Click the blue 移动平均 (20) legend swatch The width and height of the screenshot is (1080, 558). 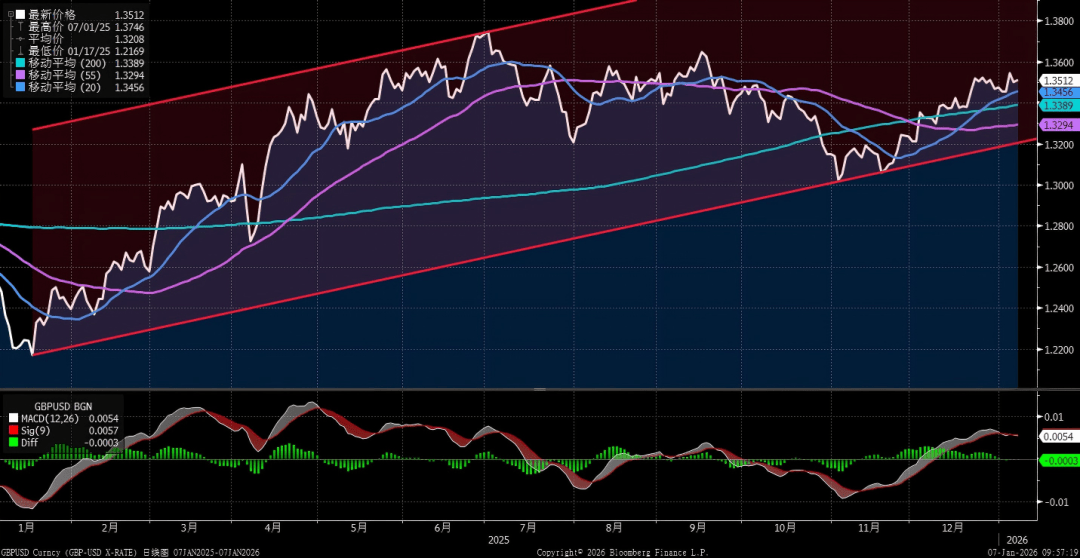20,87
